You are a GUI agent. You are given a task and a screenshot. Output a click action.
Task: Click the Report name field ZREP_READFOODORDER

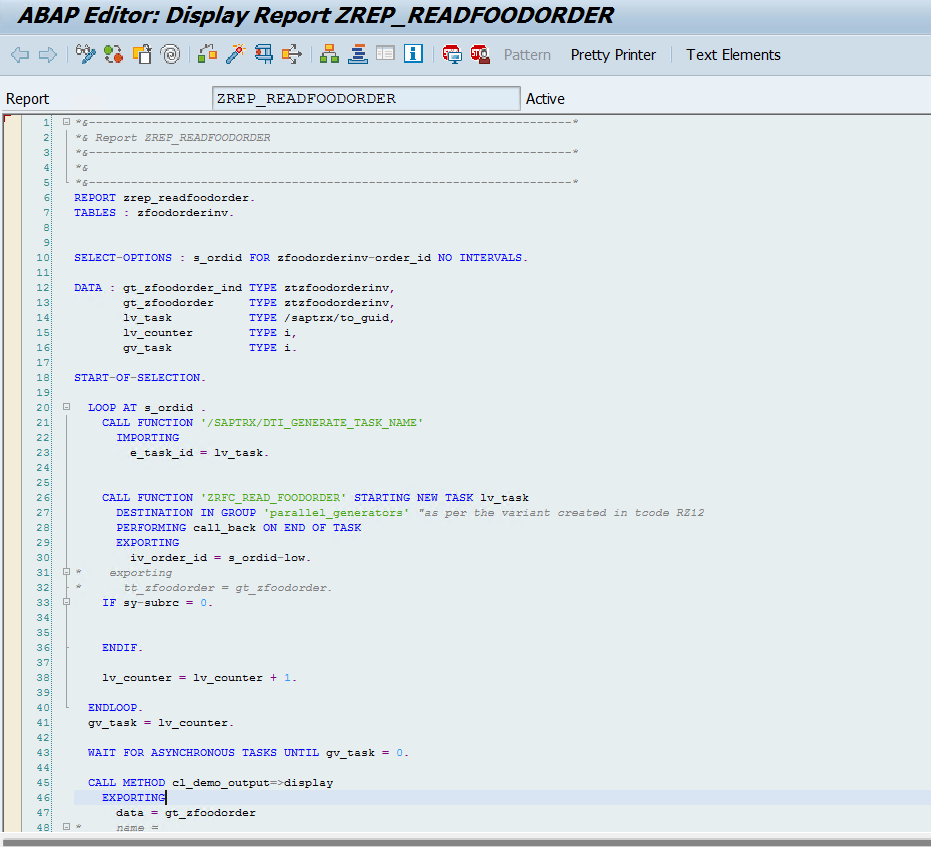(x=366, y=98)
